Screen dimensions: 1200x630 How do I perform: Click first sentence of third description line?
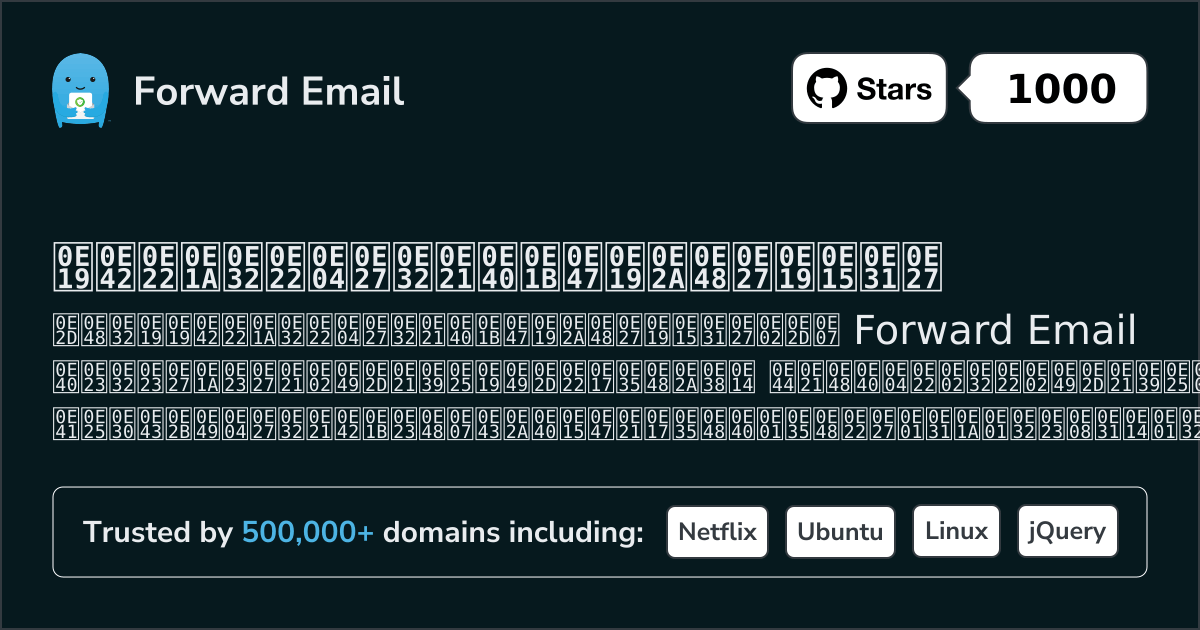click(402, 377)
